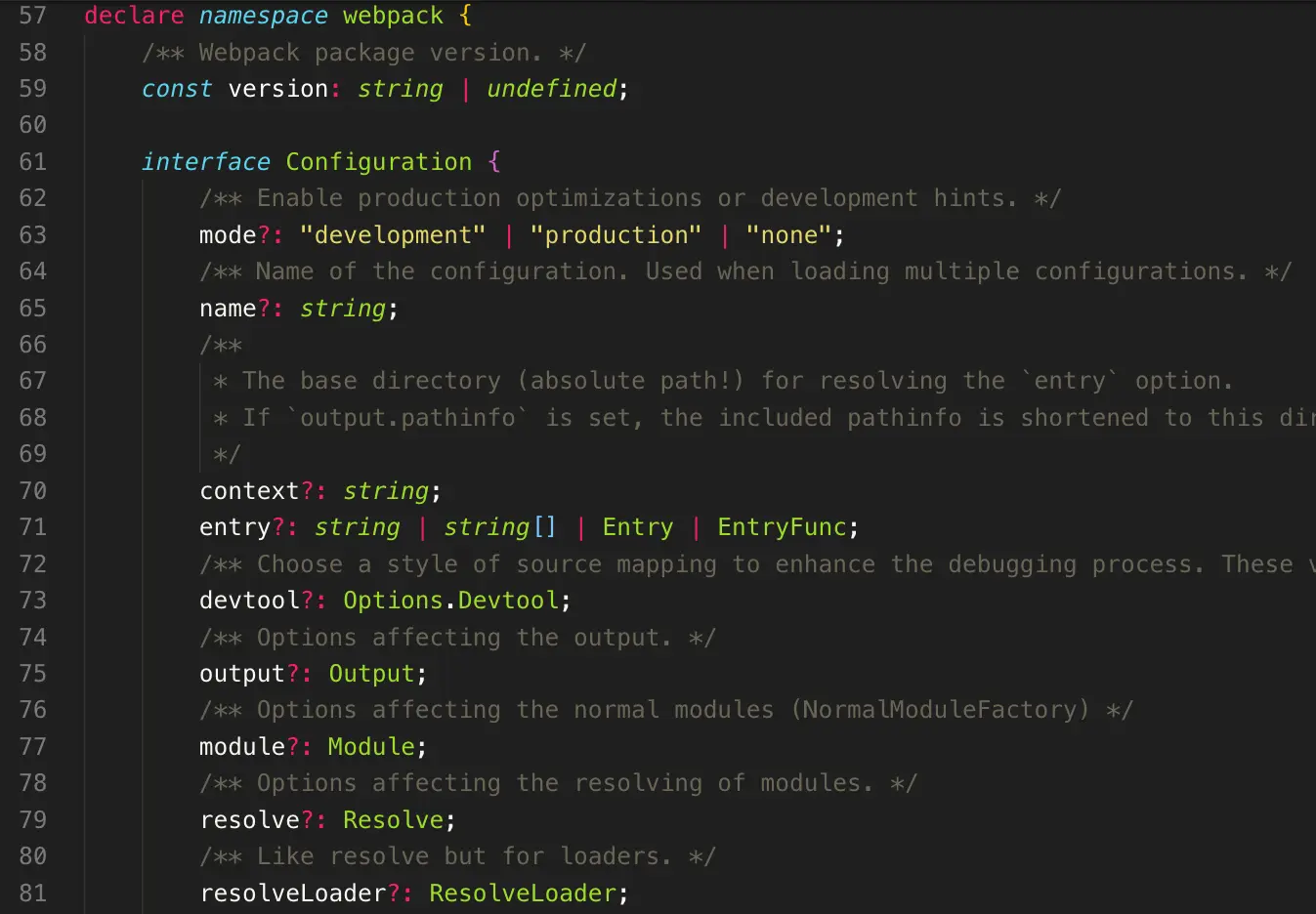Click the 'Output' type on line 75

tap(371, 674)
